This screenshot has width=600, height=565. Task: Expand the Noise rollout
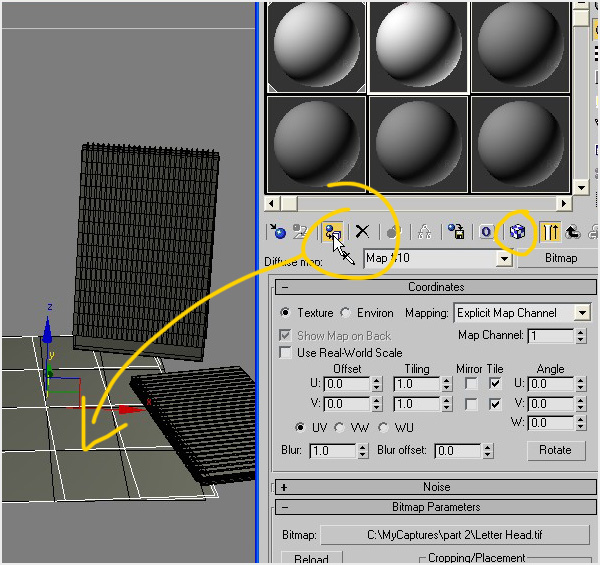[x=284, y=487]
